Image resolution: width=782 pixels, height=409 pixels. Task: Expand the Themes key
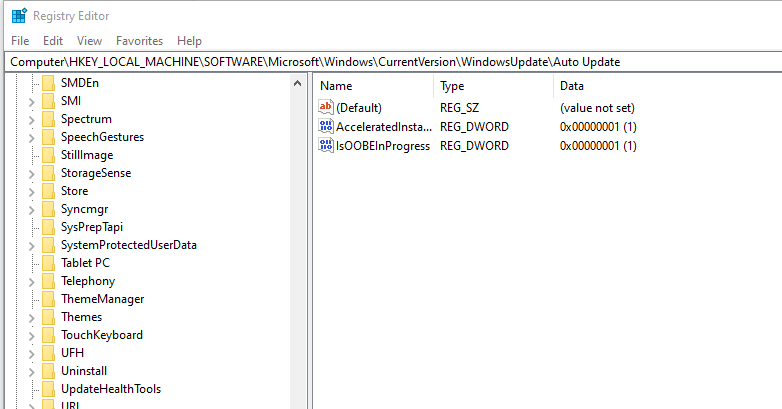tap(31, 318)
